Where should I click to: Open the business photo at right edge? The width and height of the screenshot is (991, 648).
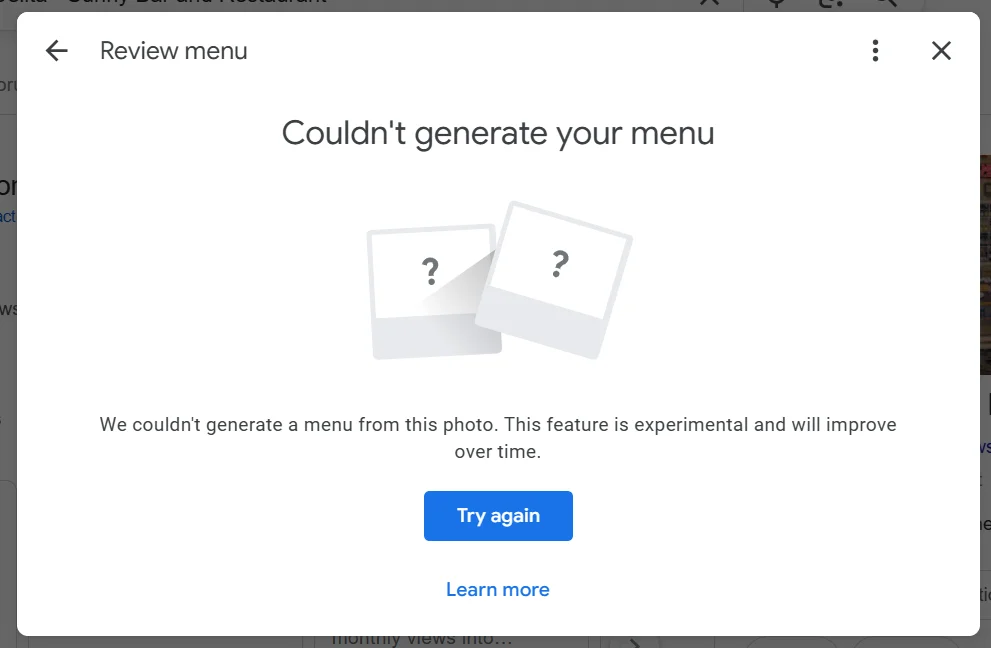tap(985, 264)
